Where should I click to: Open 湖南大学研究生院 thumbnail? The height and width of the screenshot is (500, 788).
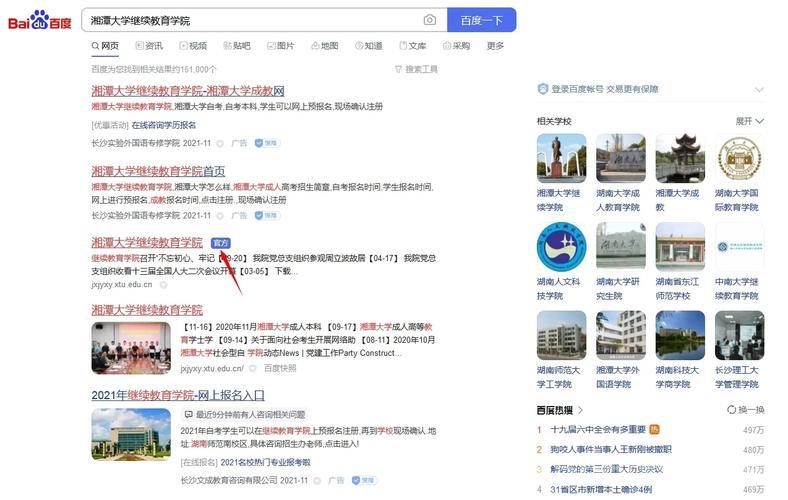click(x=621, y=247)
